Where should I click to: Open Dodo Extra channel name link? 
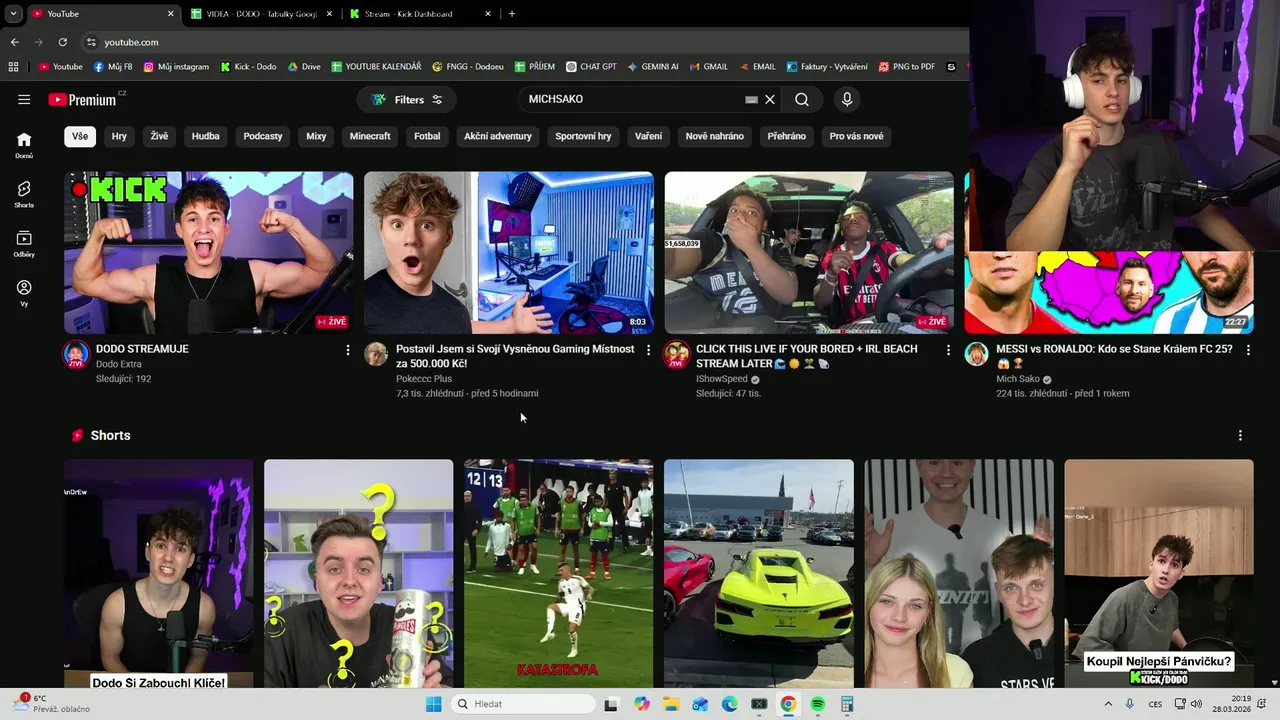point(118,364)
